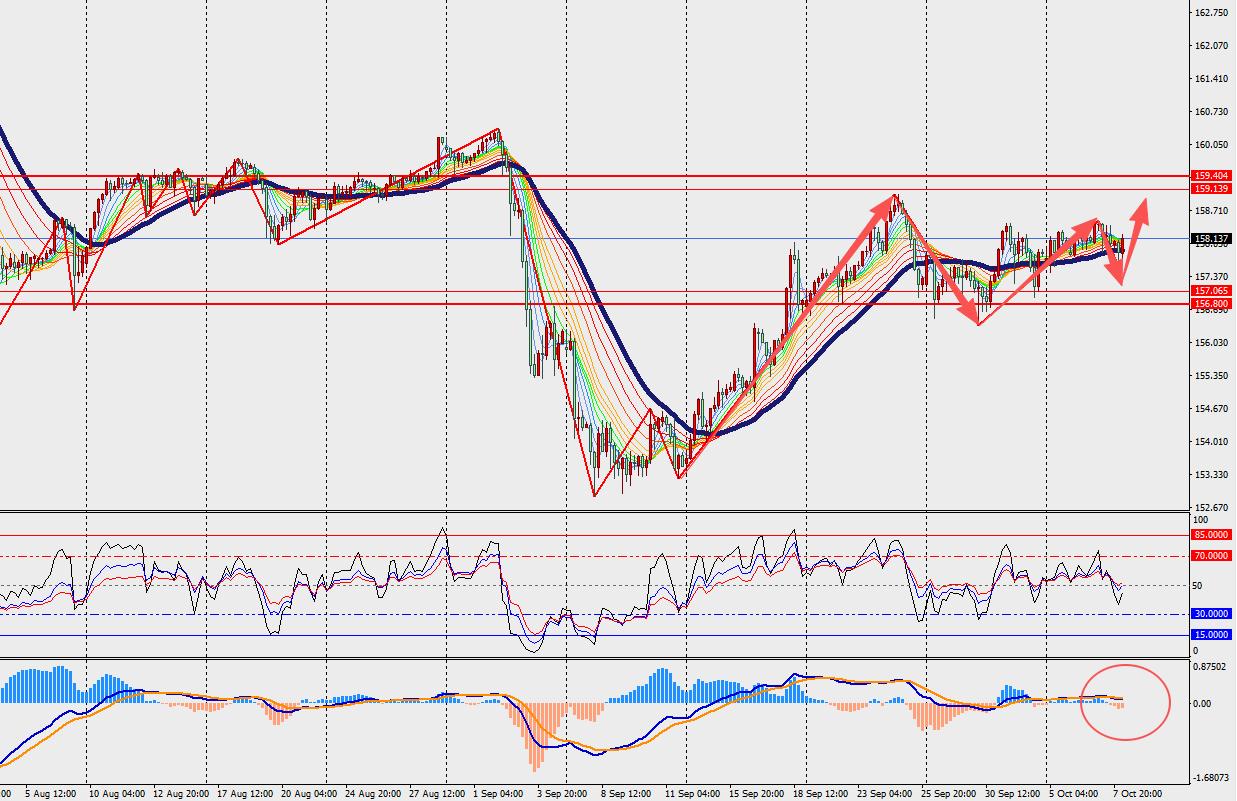Select the 8 Sep 12:00 time label

click(626, 793)
